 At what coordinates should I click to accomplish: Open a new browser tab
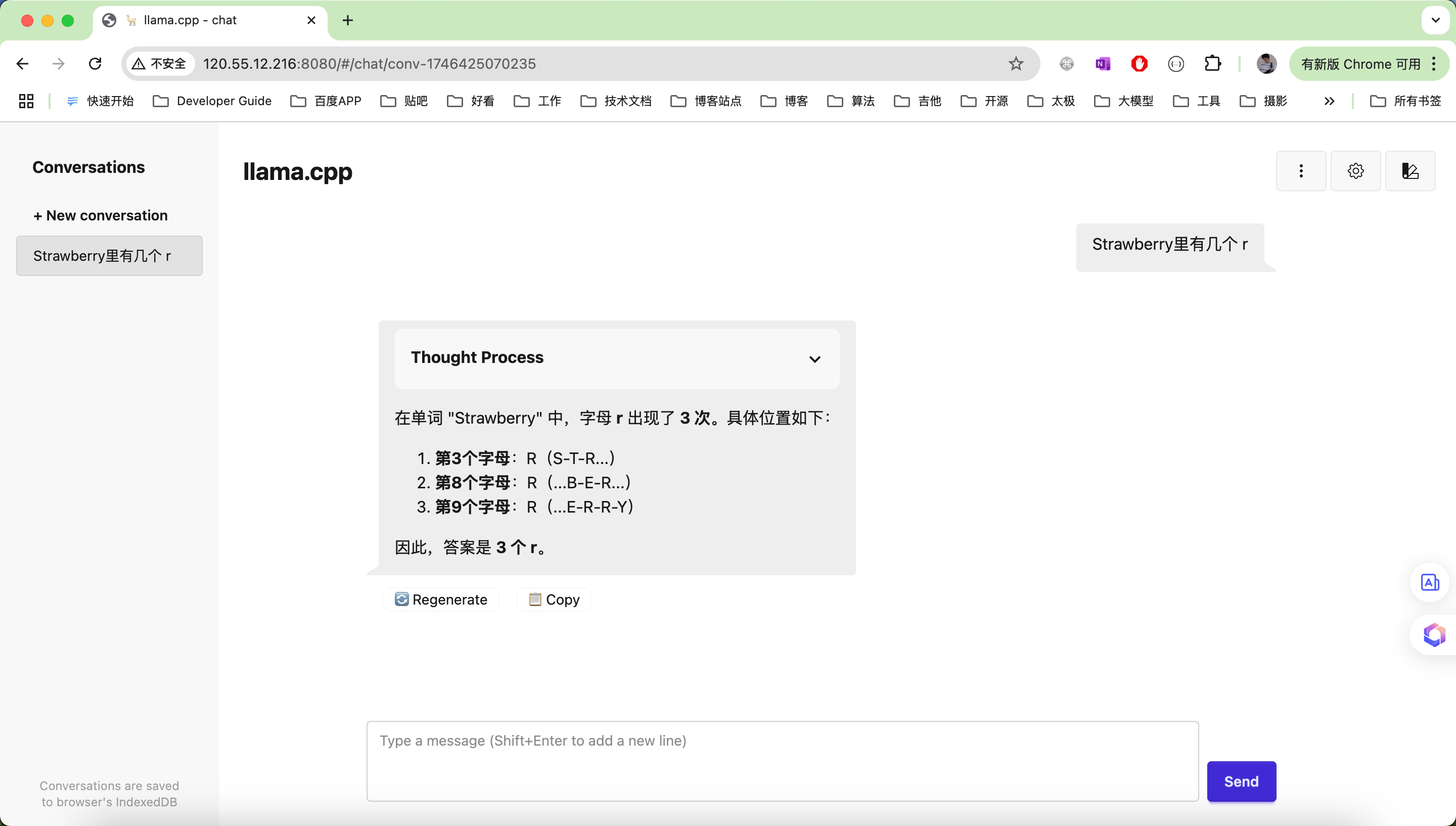pyautogui.click(x=348, y=20)
